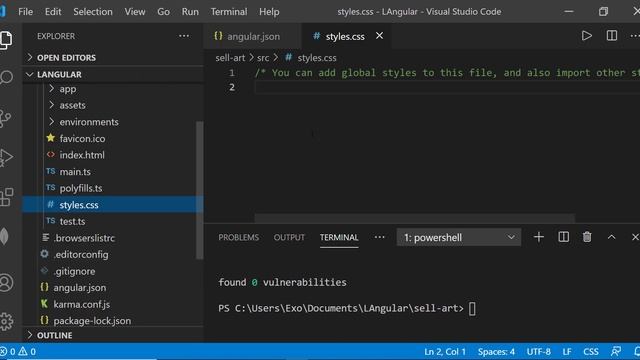Select the TERMINAL panel tab

[339, 238]
